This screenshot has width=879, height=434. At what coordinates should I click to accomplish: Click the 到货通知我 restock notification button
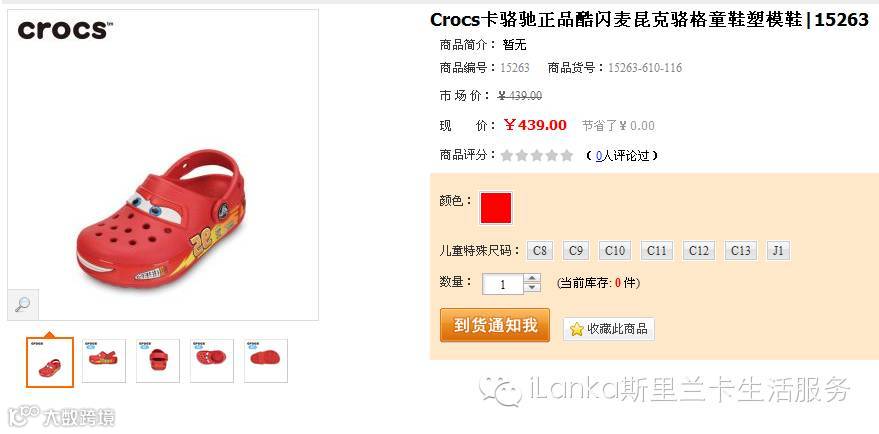(495, 325)
